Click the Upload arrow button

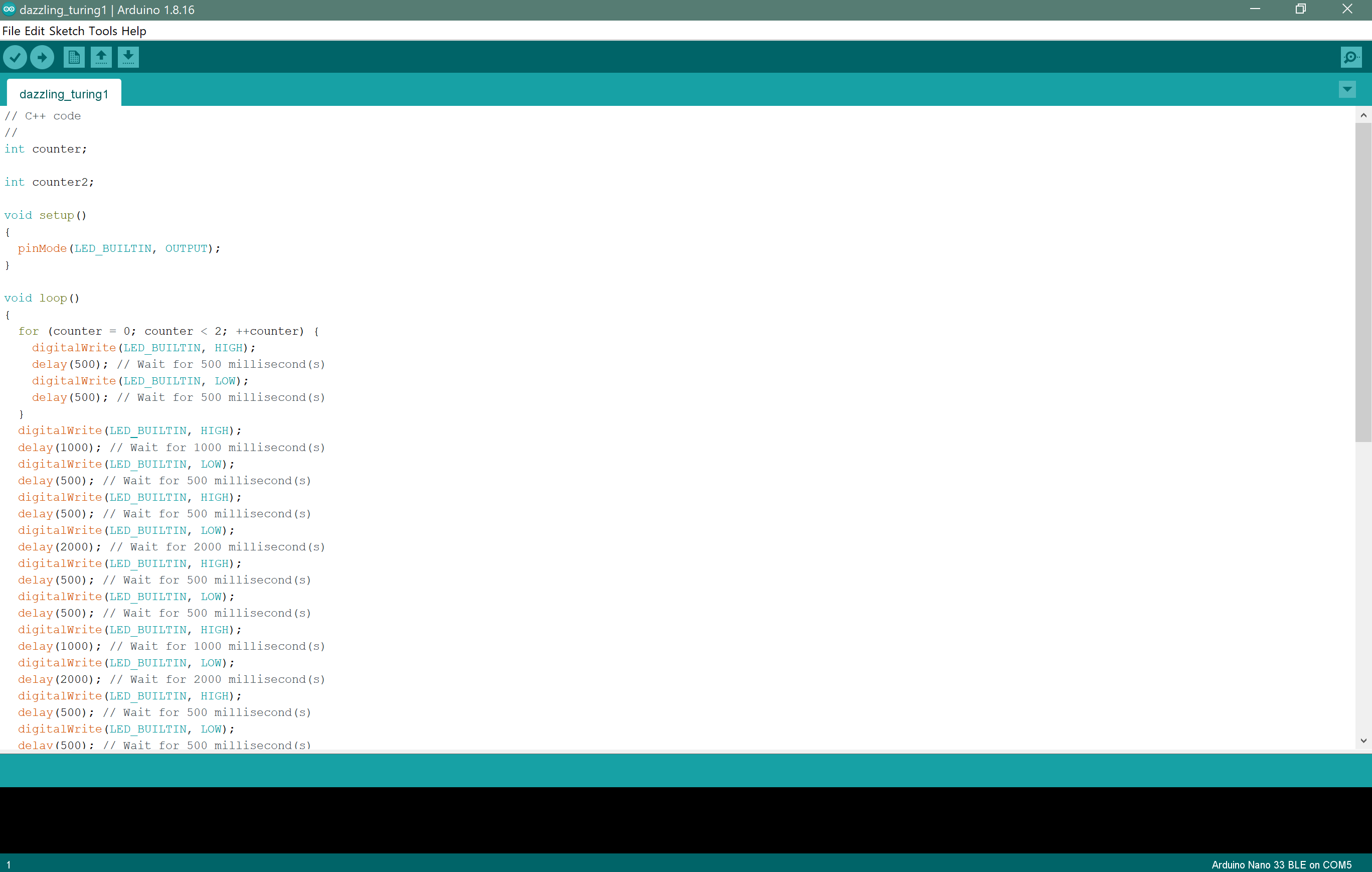[42, 57]
